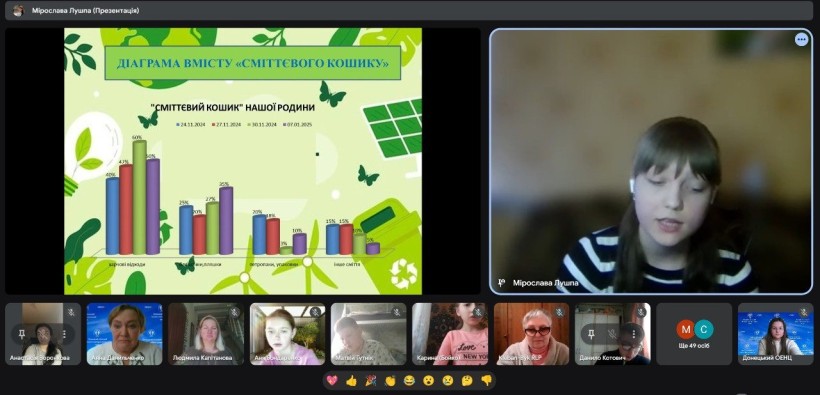The height and width of the screenshot is (395, 820).
Task: Send the laughing face reaction
Action: click(x=409, y=380)
